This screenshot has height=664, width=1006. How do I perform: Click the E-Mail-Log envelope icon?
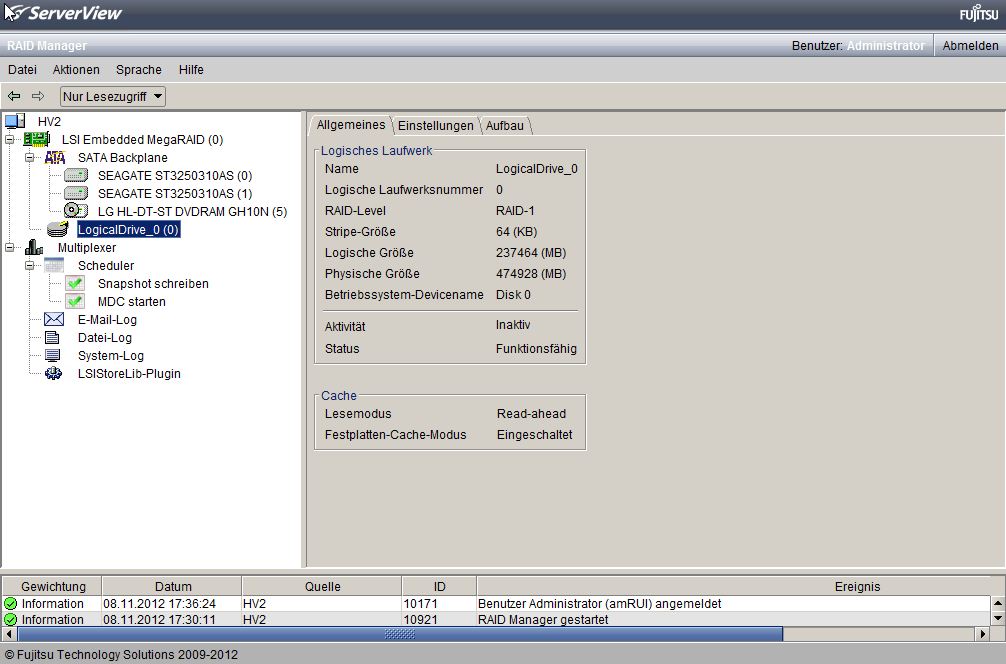pos(54,320)
